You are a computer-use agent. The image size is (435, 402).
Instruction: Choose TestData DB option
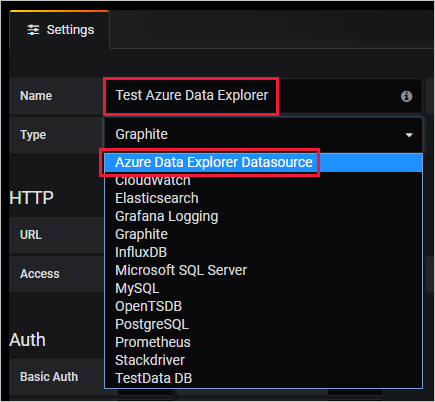coord(263,378)
